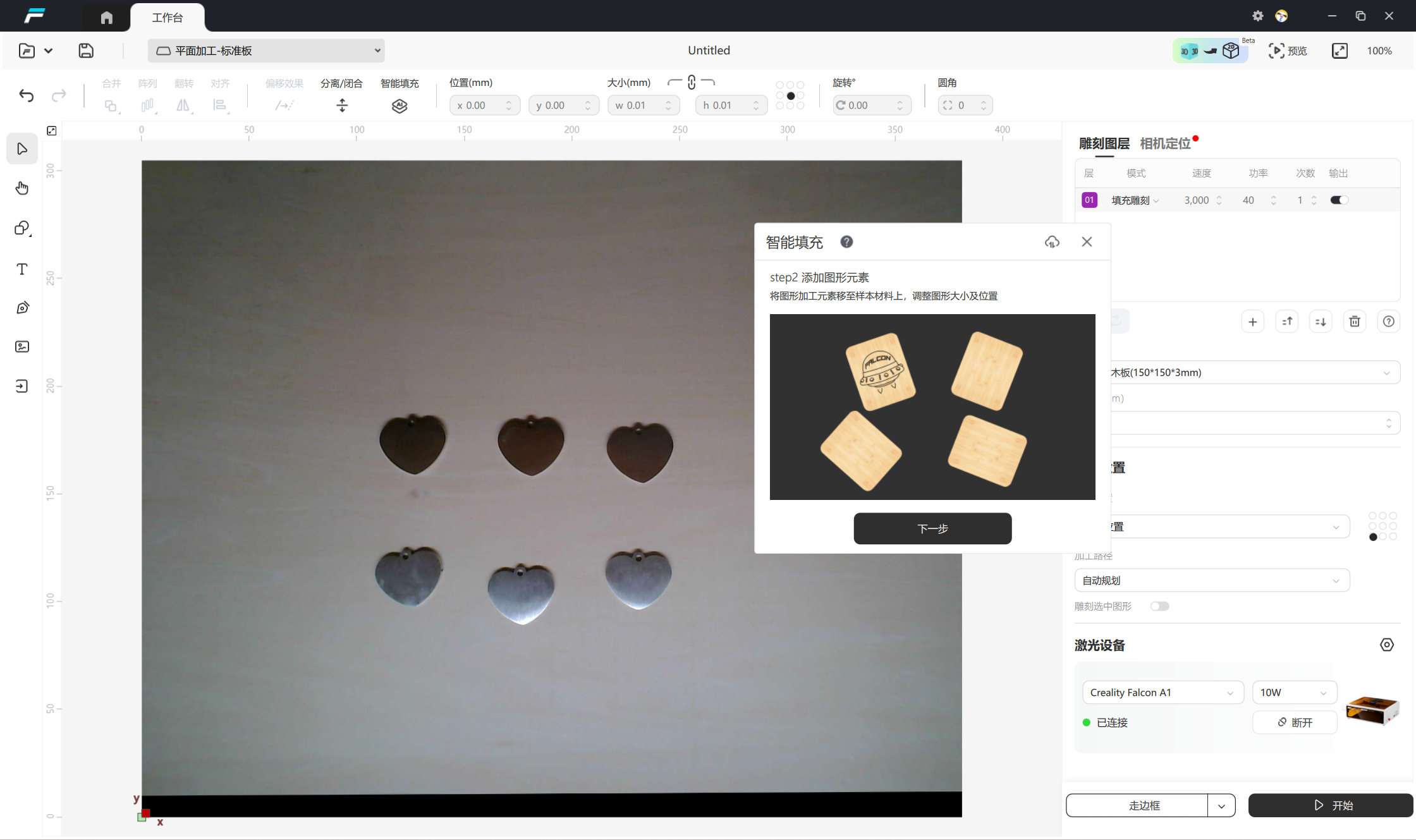Viewport: 1416px width, 840px height.
Task: Enable the 雕刻选中图形 switch
Action: tap(1159, 606)
